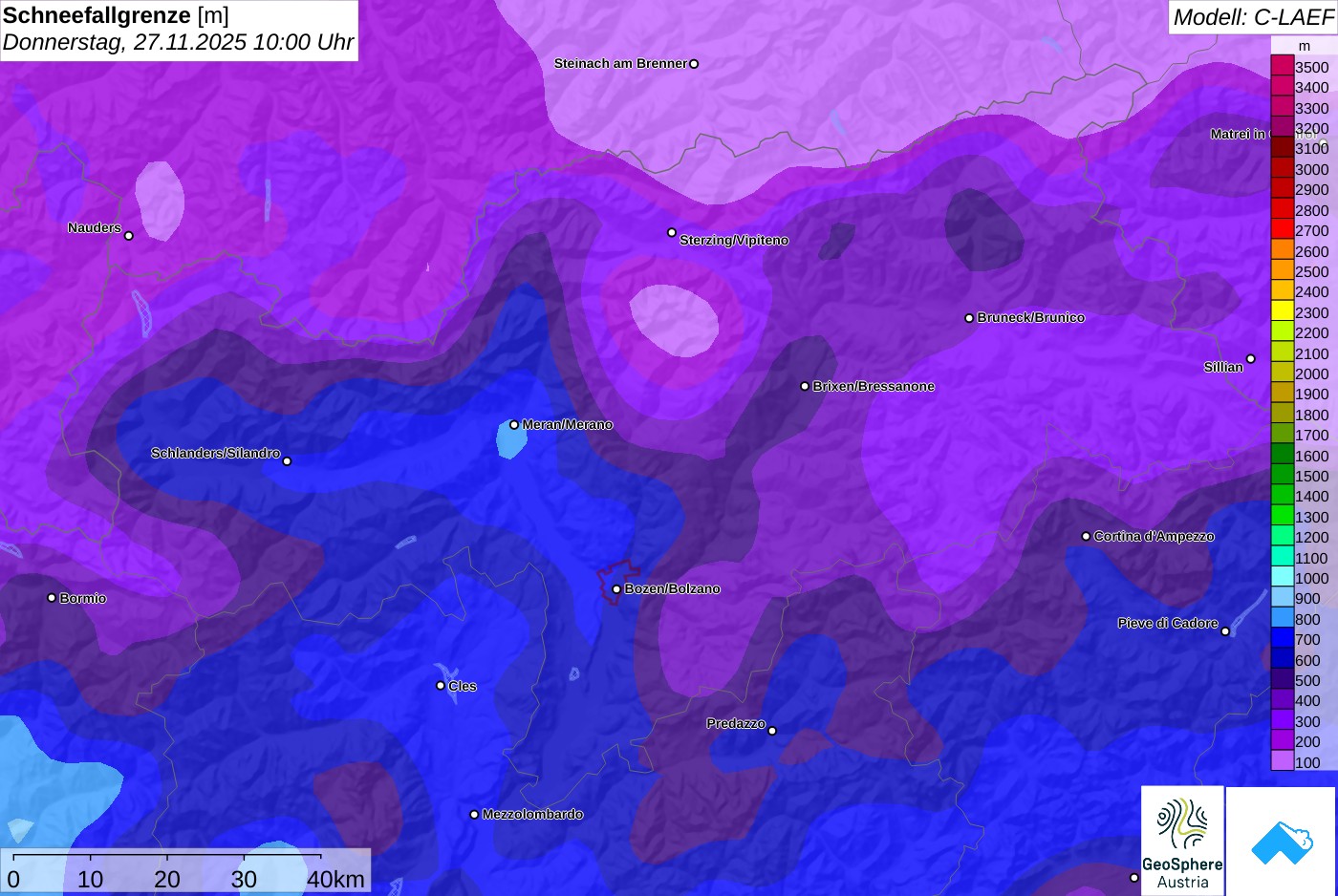The width and height of the screenshot is (1338, 896).
Task: Click the Schlanders/Silandro marker dot
Action: pyautogui.click(x=287, y=461)
